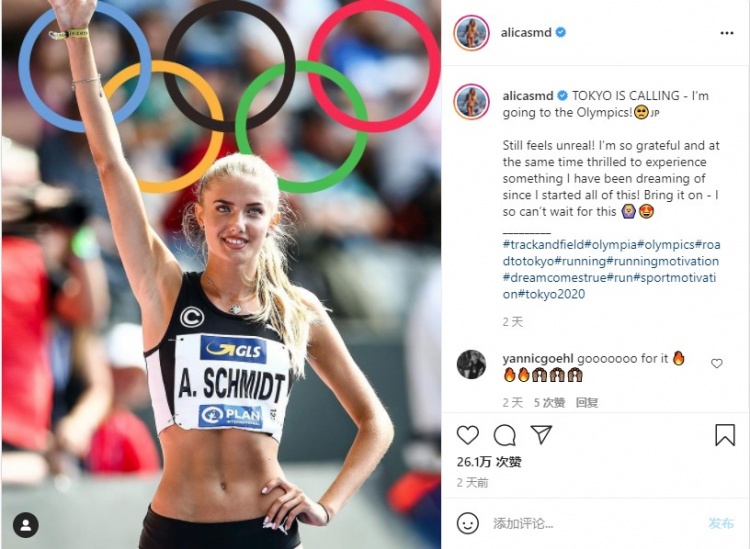This screenshot has width=750, height=549.
Task: Open the #tokyo2020 hashtag
Action: 554,294
